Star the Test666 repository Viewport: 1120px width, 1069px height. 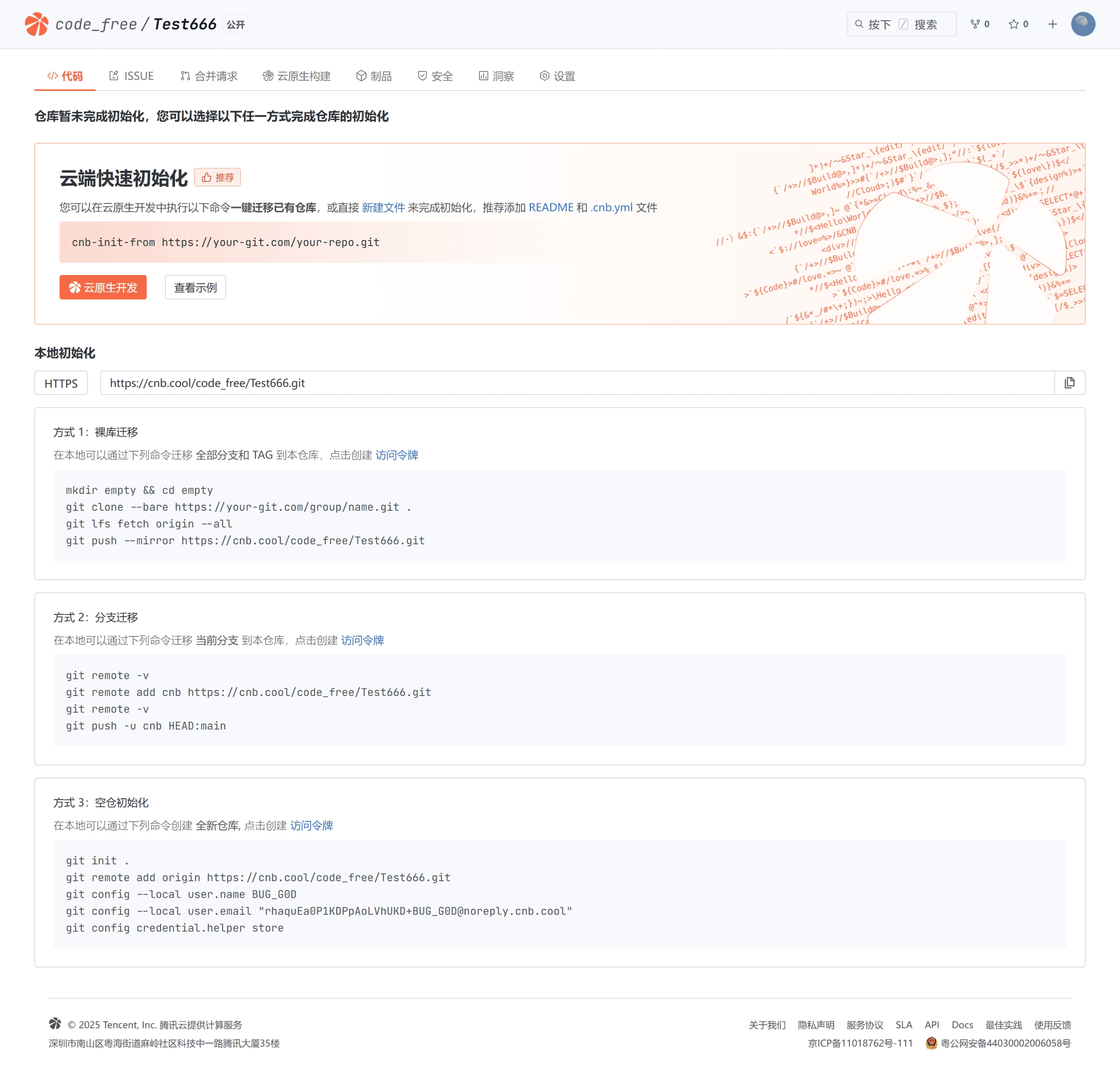(x=1013, y=24)
